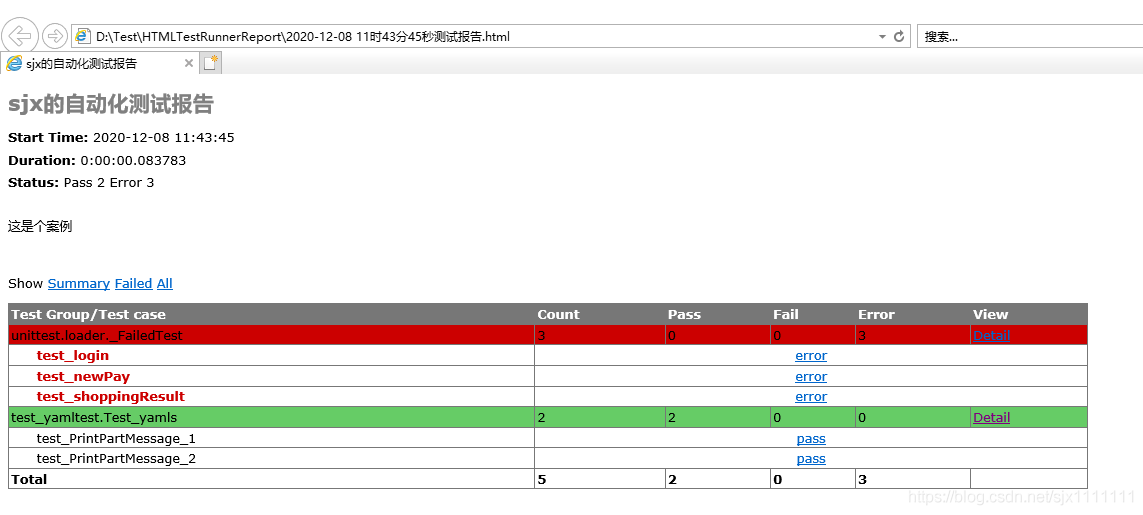Click the unittest.loader._FailedTest group name
1143x515 pixels.
[x=97, y=336]
